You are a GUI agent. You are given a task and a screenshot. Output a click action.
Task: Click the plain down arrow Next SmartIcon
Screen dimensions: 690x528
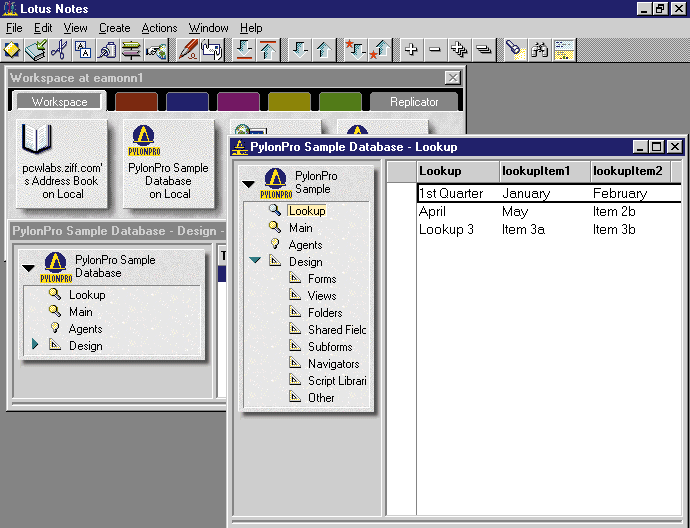(300, 49)
